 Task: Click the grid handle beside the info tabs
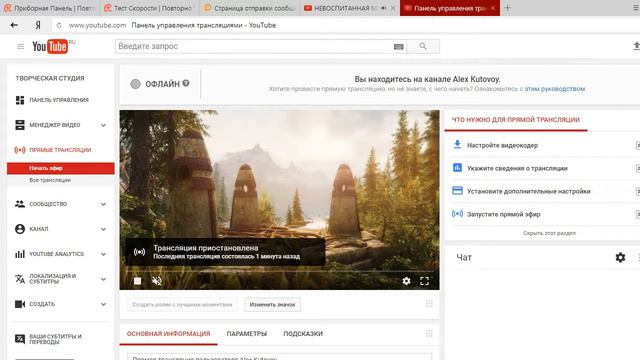click(429, 333)
